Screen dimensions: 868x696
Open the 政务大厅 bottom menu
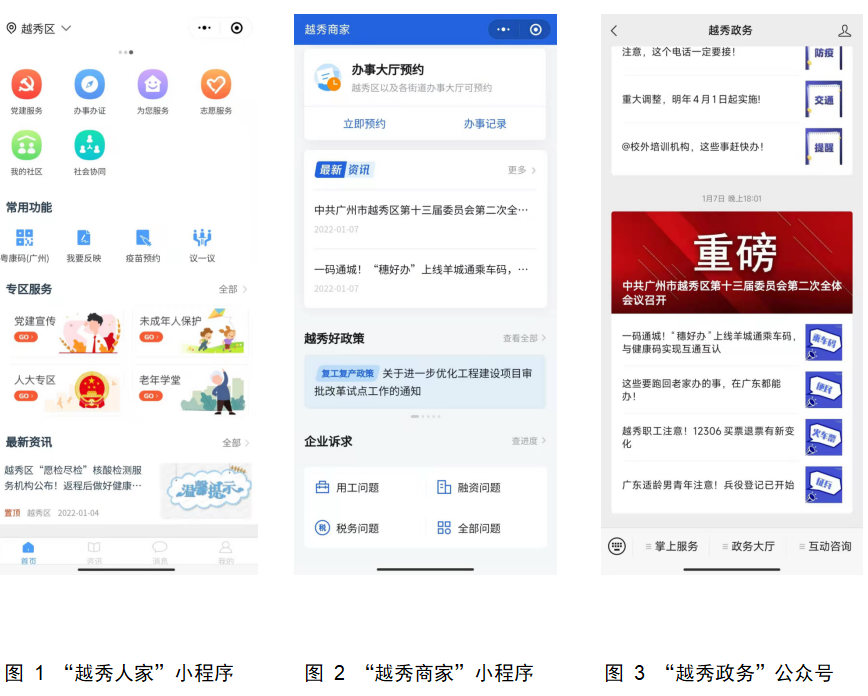[748, 547]
